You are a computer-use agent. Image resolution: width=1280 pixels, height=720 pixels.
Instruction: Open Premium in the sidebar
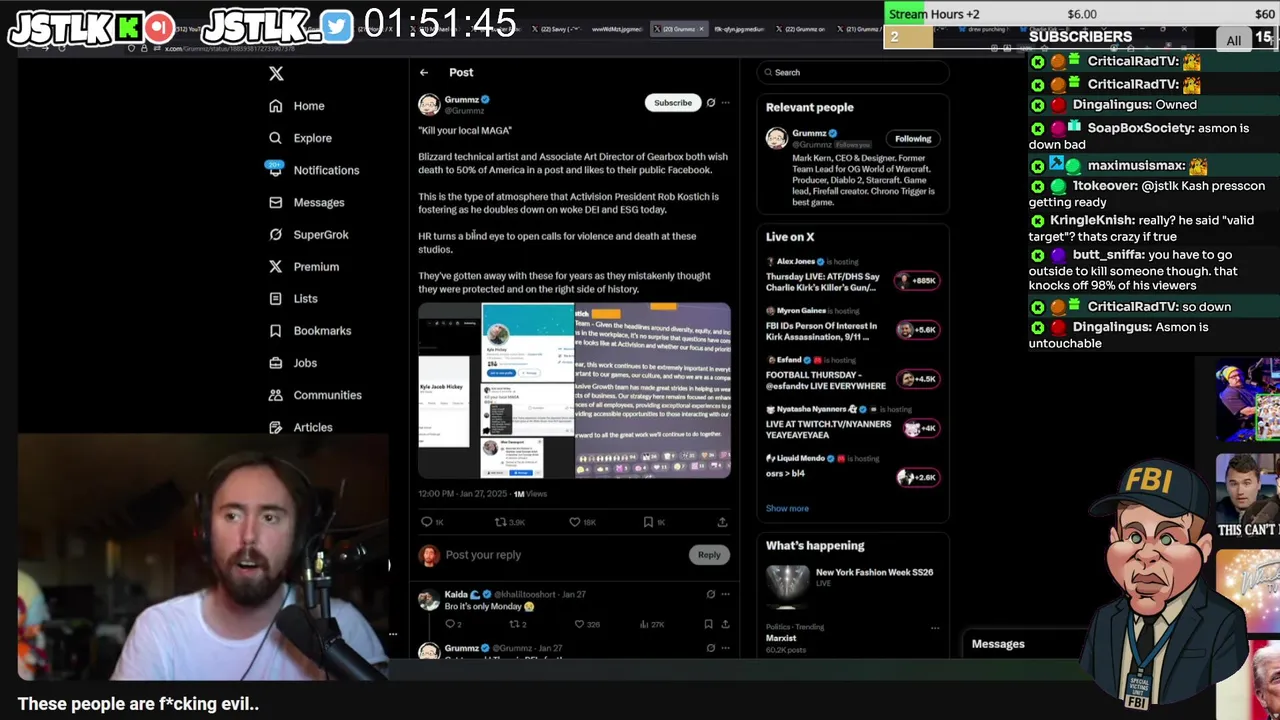click(303, 267)
